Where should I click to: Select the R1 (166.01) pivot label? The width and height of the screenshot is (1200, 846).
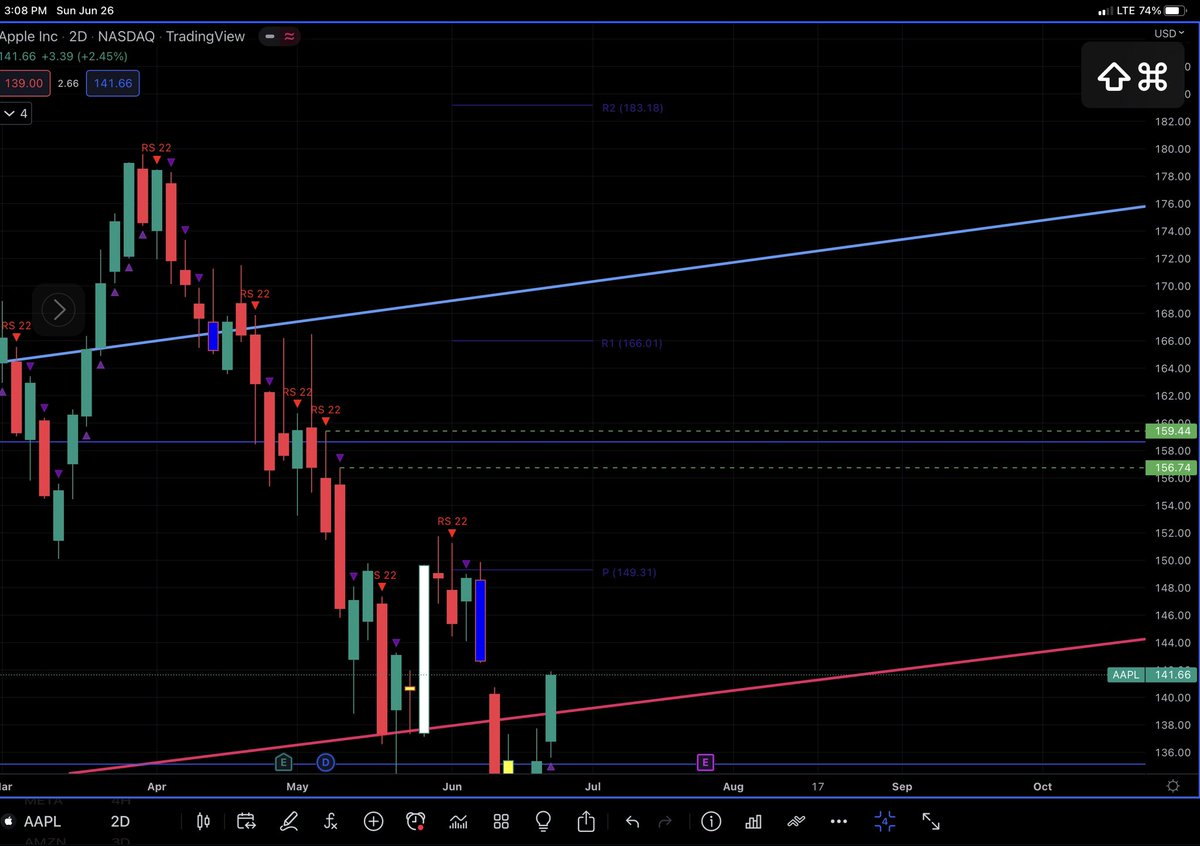(631, 343)
